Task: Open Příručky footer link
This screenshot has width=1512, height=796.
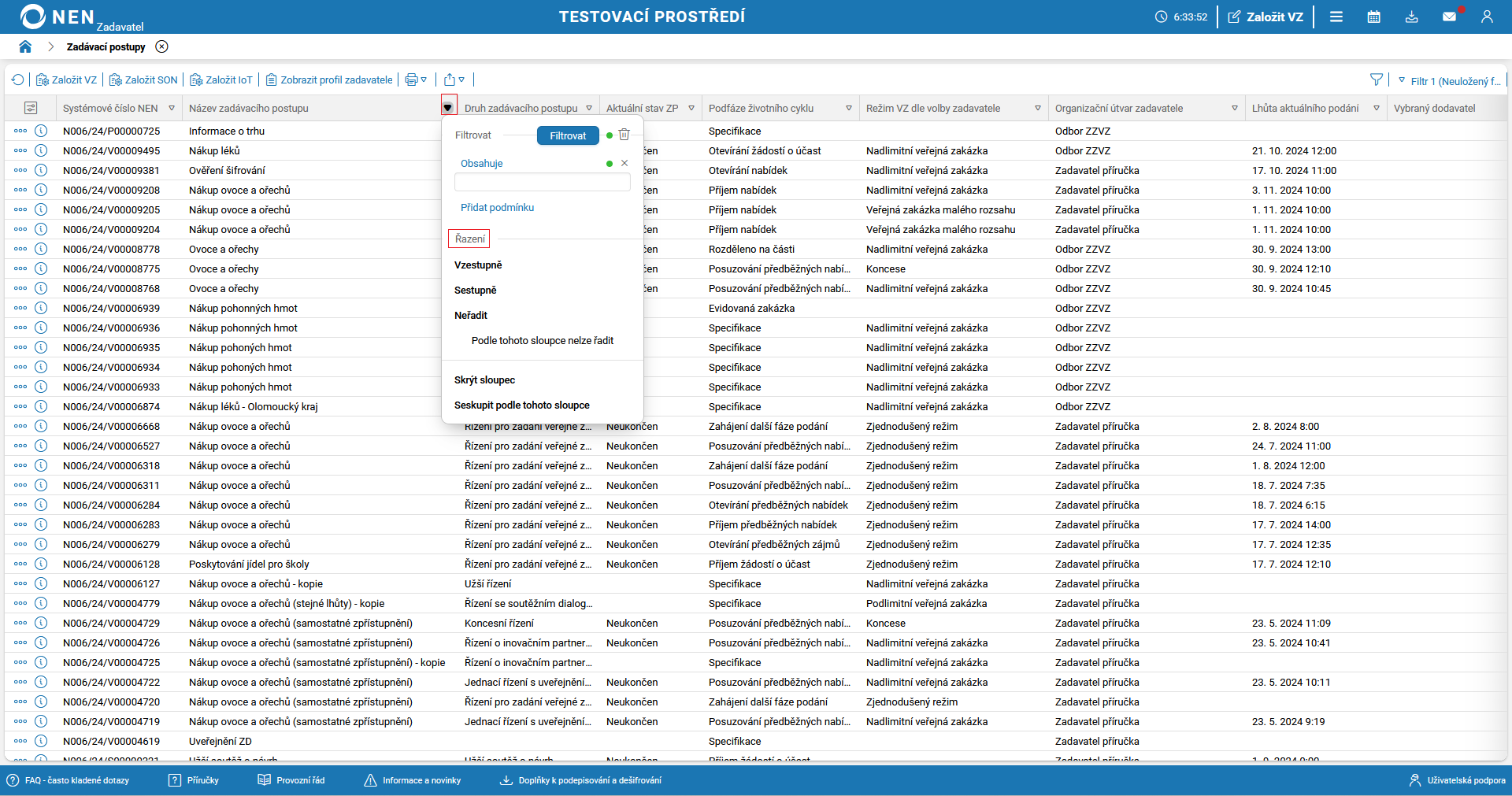Action: pyautogui.click(x=194, y=780)
